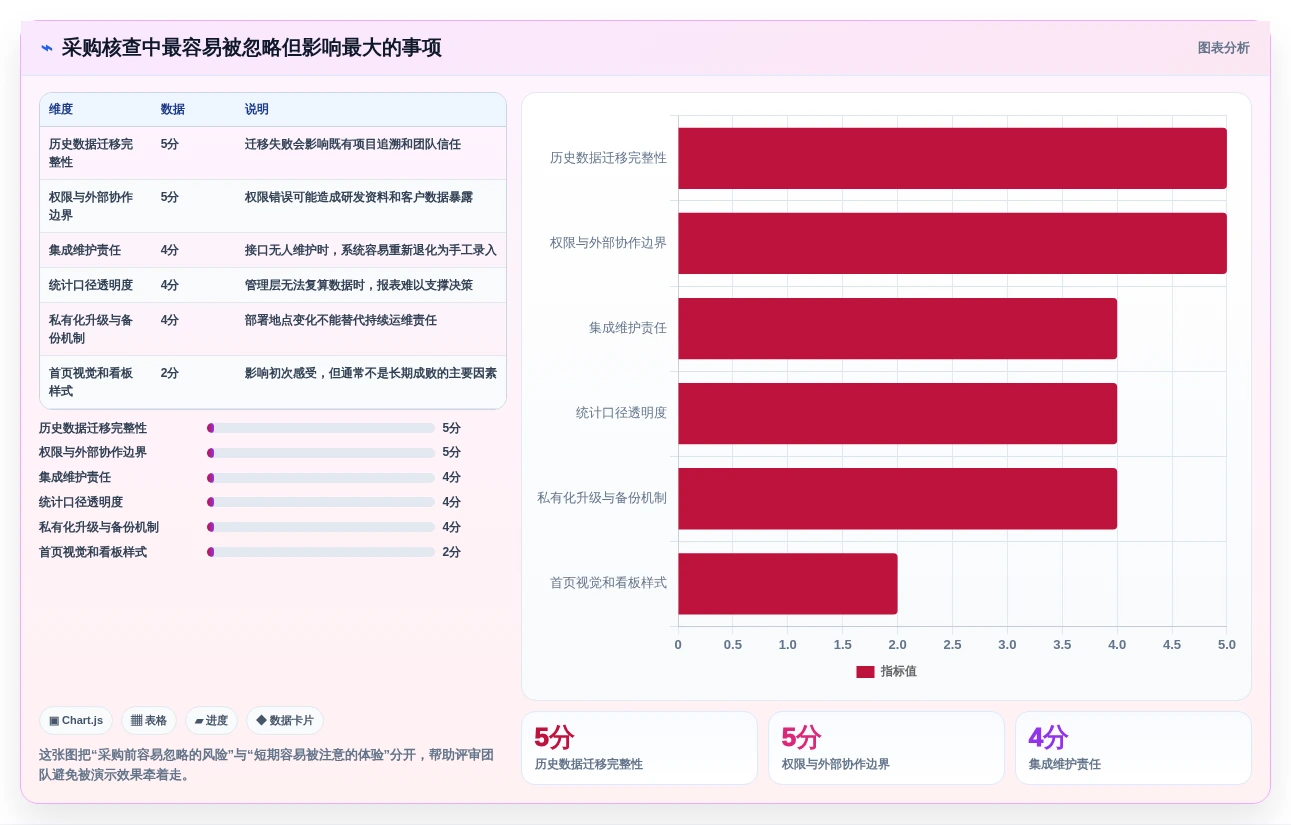
Task: Click the 数据 column header
Action: point(173,109)
